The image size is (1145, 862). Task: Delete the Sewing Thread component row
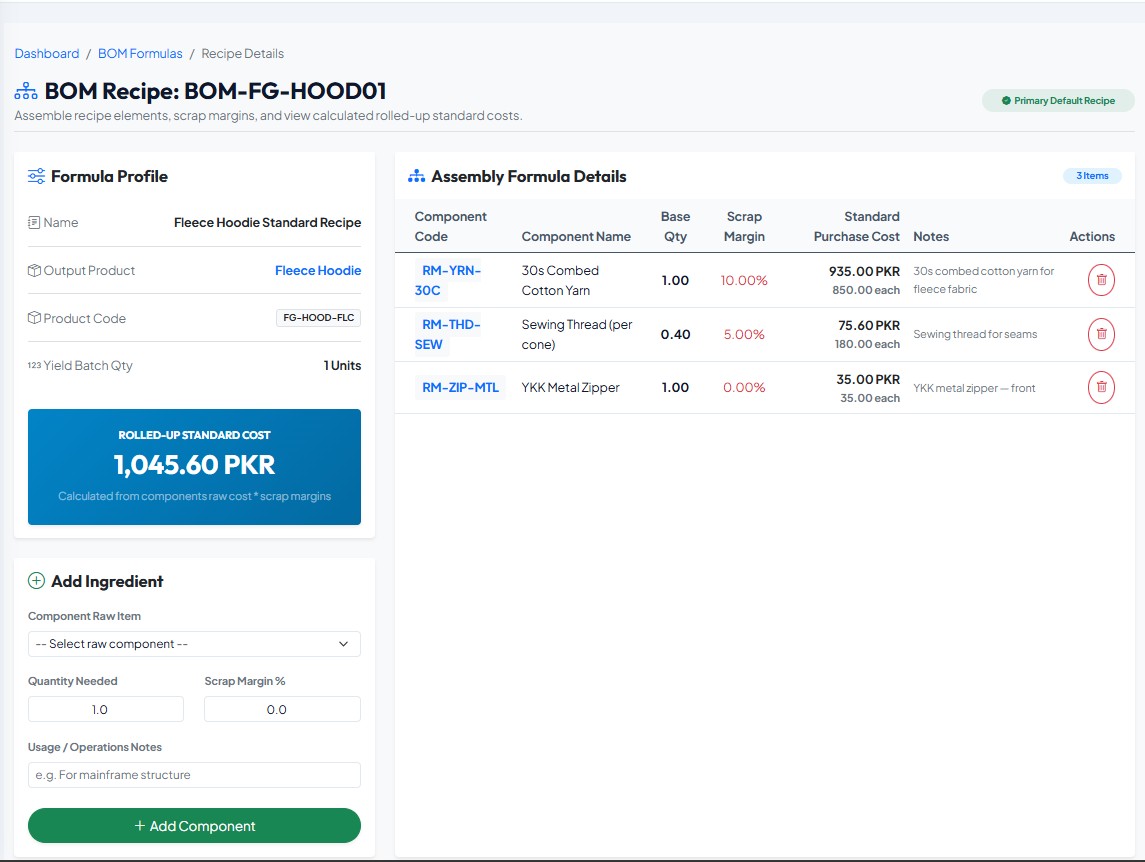coord(1101,334)
